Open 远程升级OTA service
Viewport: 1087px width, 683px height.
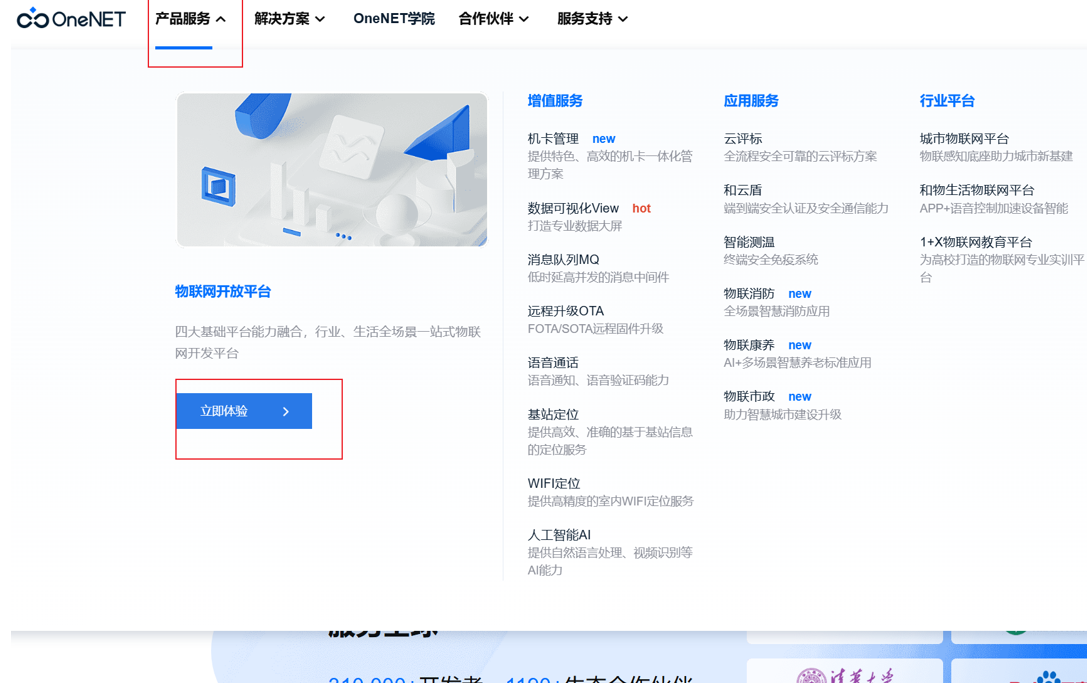click(566, 311)
